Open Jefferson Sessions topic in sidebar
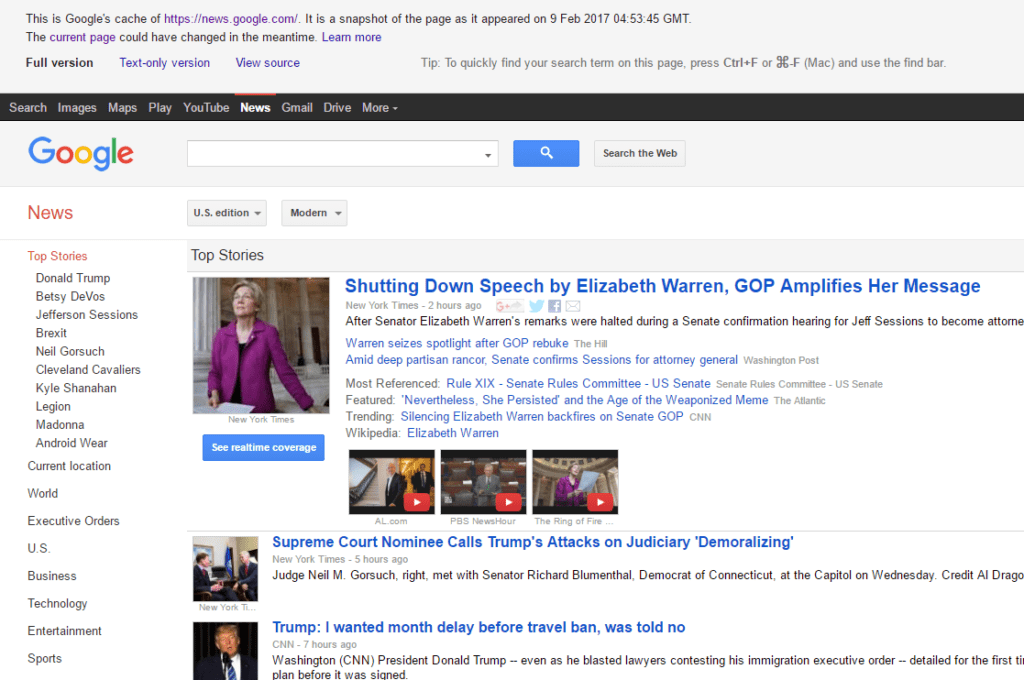Viewport: 1024px width, 680px height. 87,315
